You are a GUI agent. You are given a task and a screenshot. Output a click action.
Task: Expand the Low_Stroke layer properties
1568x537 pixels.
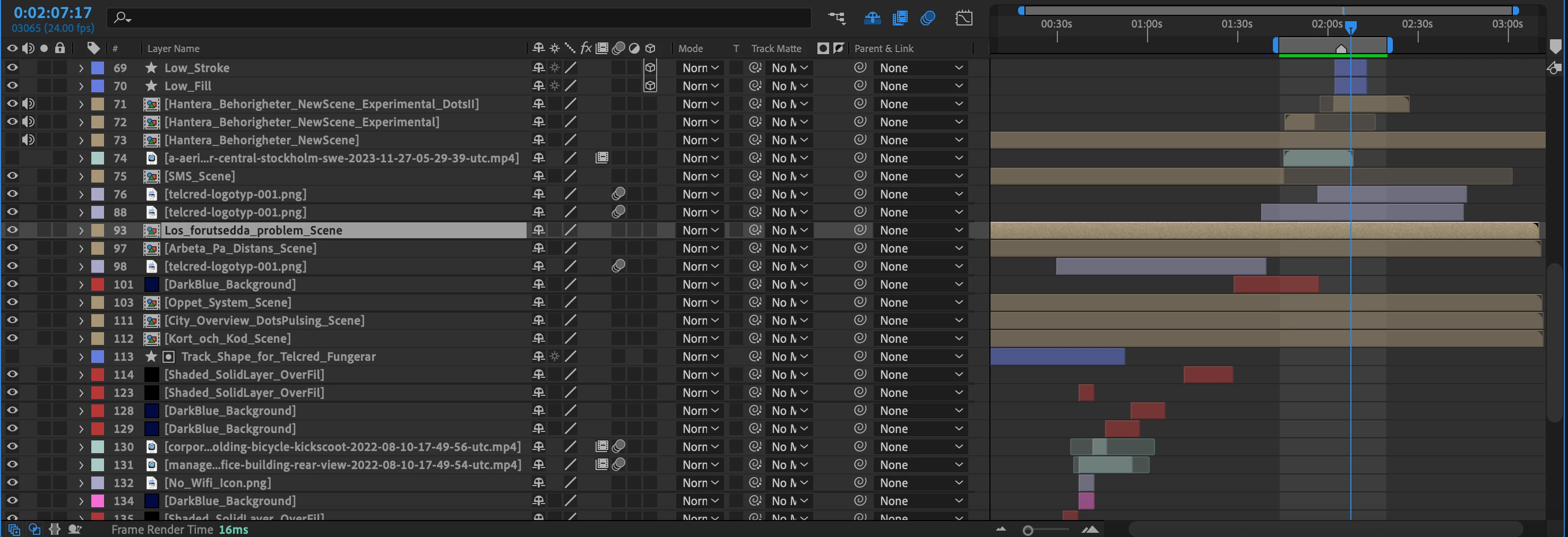[x=81, y=67]
